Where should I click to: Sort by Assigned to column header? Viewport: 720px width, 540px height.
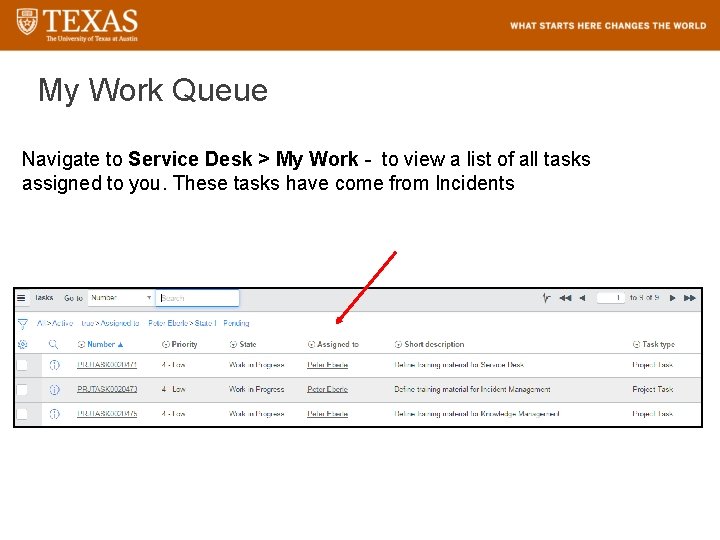point(338,344)
